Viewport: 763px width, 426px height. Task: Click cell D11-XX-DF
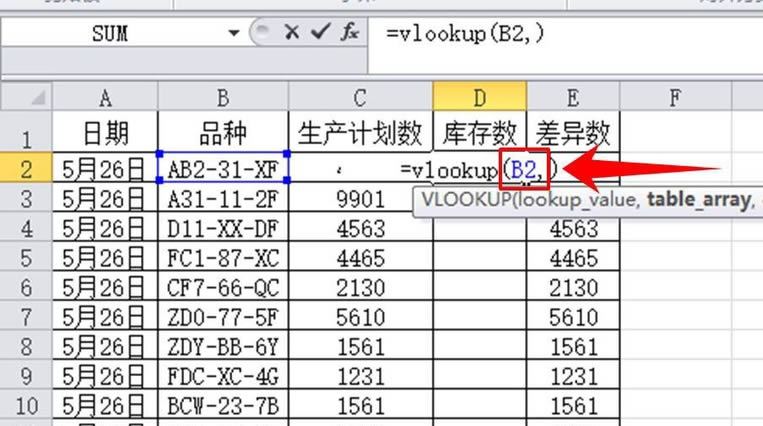pos(223,228)
